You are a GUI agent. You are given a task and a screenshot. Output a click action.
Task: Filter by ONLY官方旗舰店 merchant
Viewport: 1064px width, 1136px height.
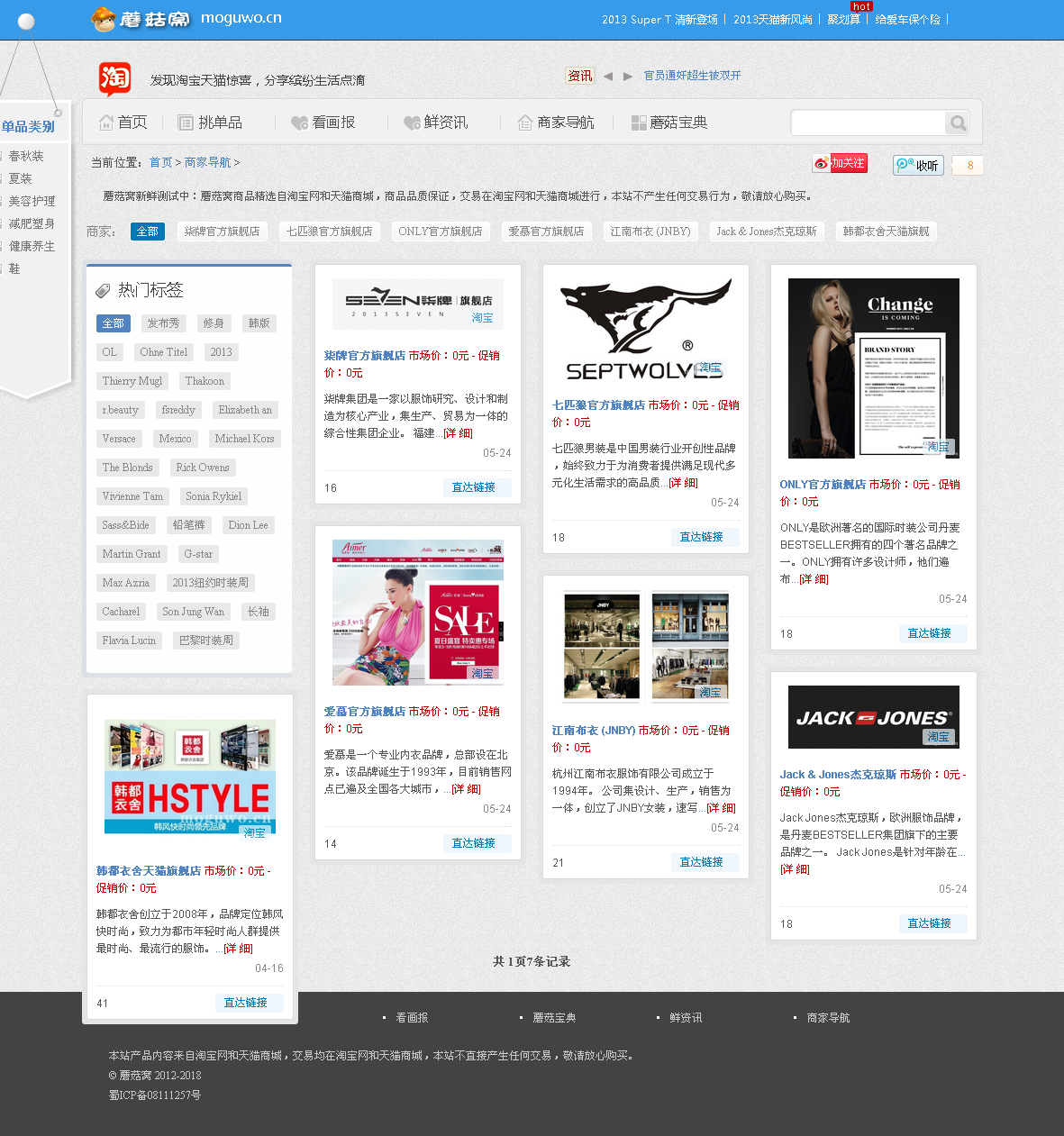coord(440,232)
